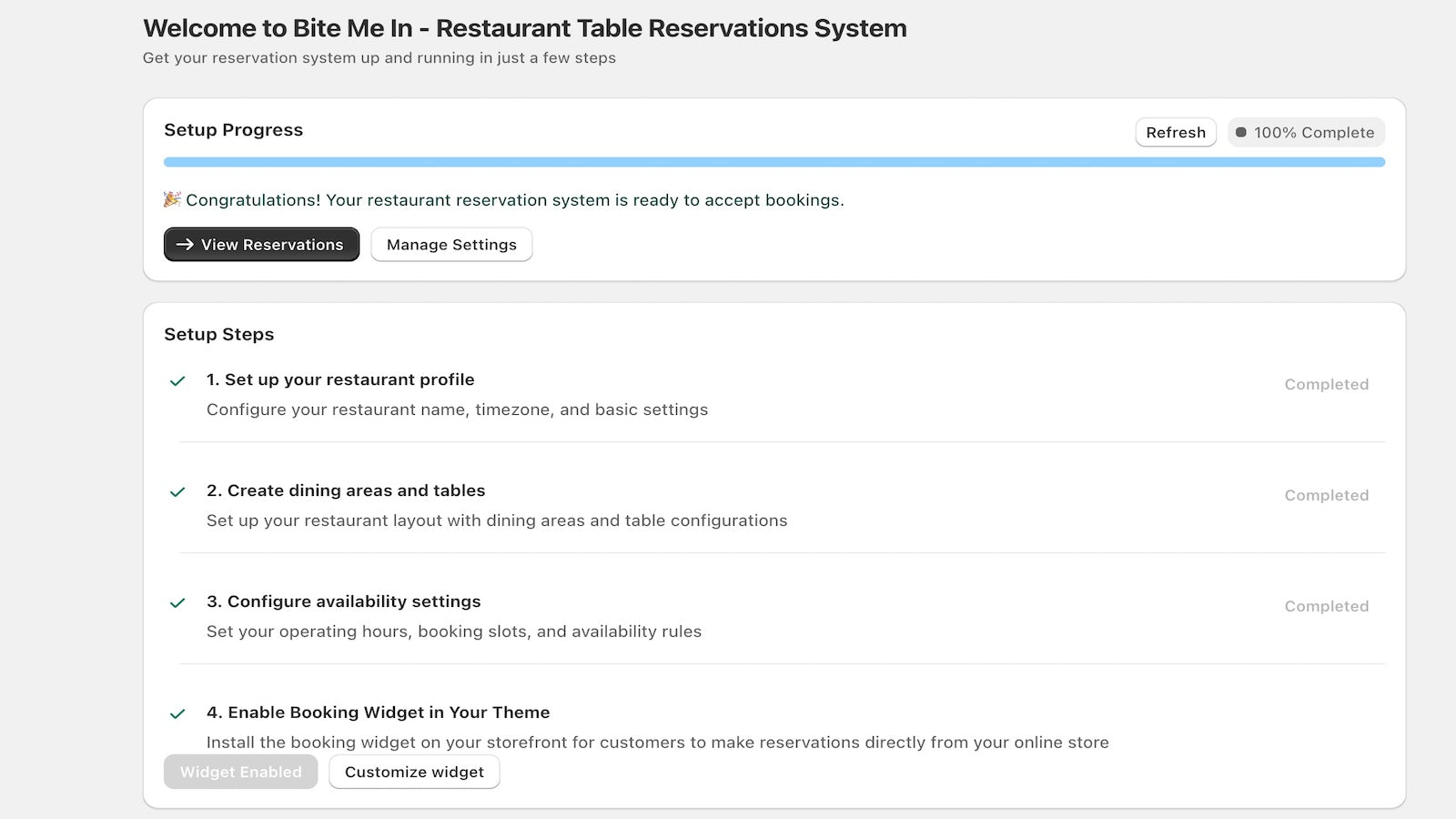Click the operating hours description text
Image resolution: width=1456 pixels, height=819 pixels.
(454, 632)
